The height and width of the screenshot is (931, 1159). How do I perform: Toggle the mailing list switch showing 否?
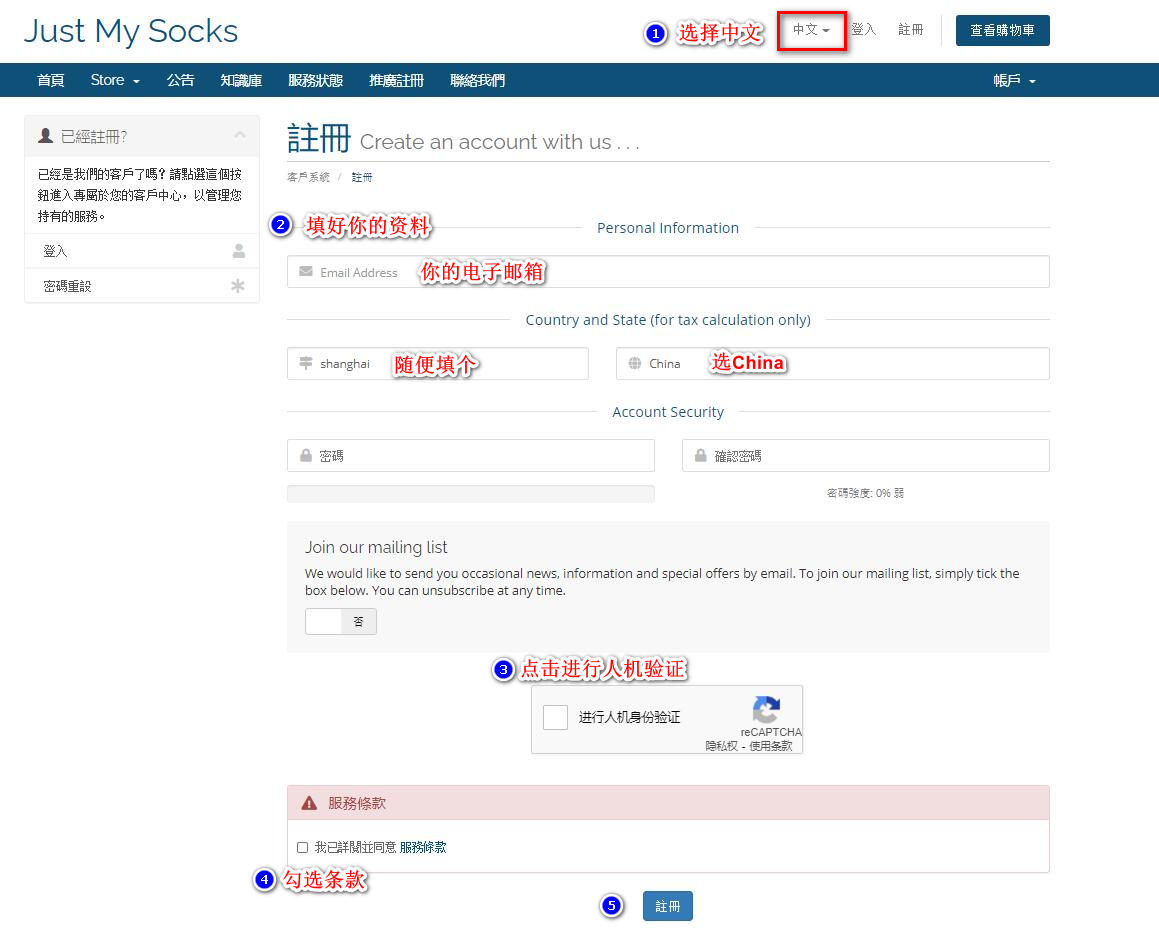tap(341, 621)
